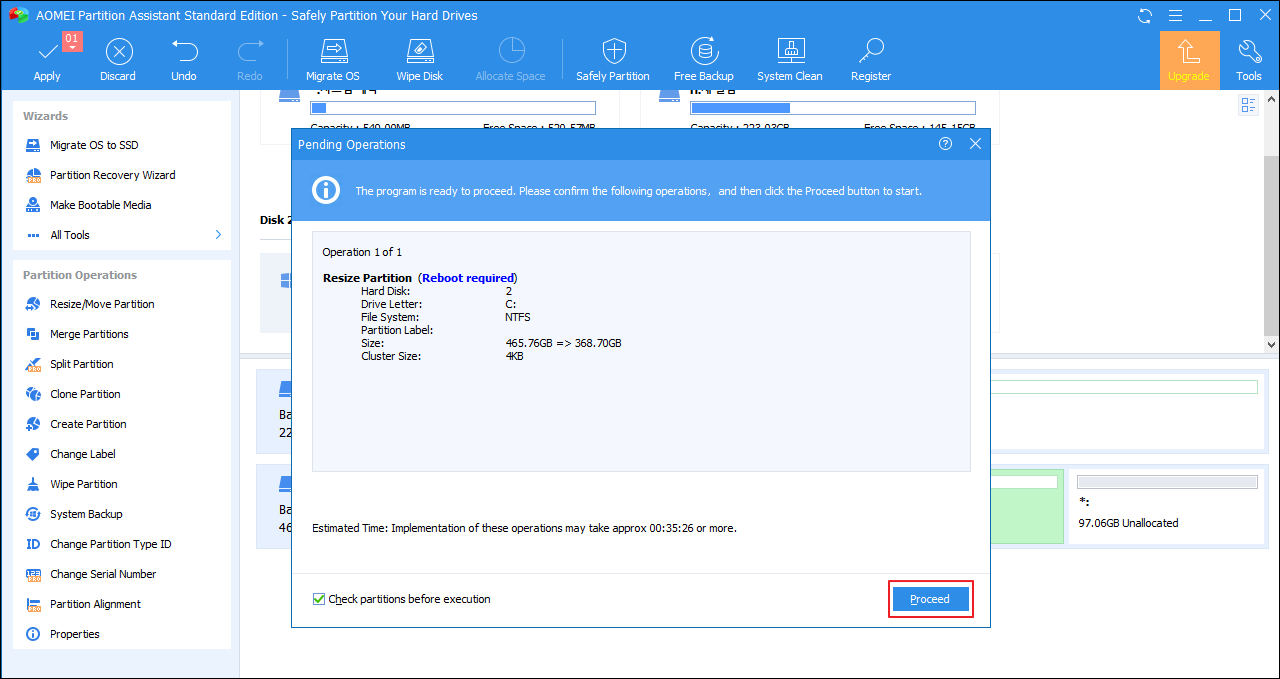This screenshot has width=1280, height=679.
Task: Open the Migrate OS tool
Action: [332, 60]
